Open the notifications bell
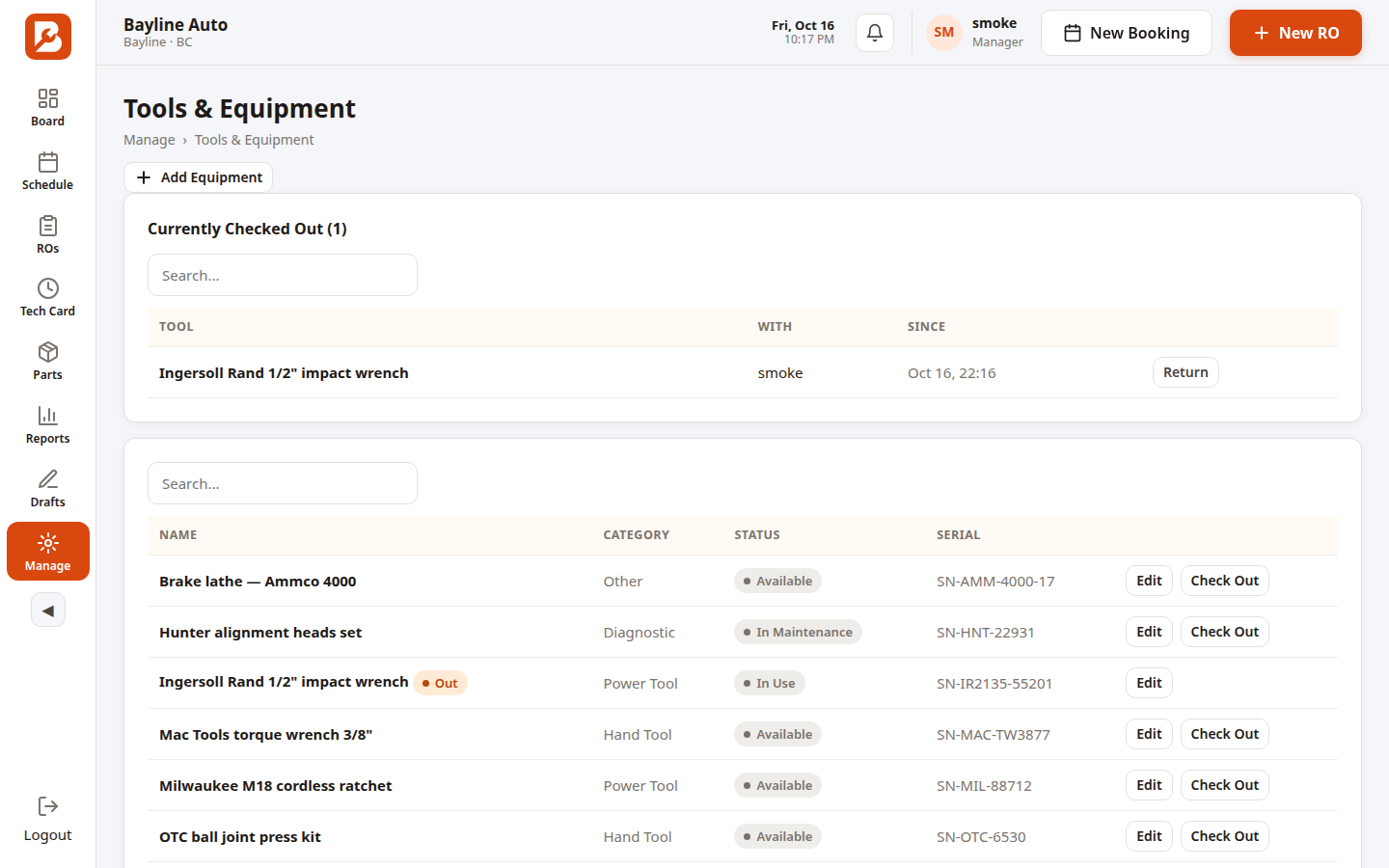Image resolution: width=1389 pixels, height=868 pixels. click(875, 33)
